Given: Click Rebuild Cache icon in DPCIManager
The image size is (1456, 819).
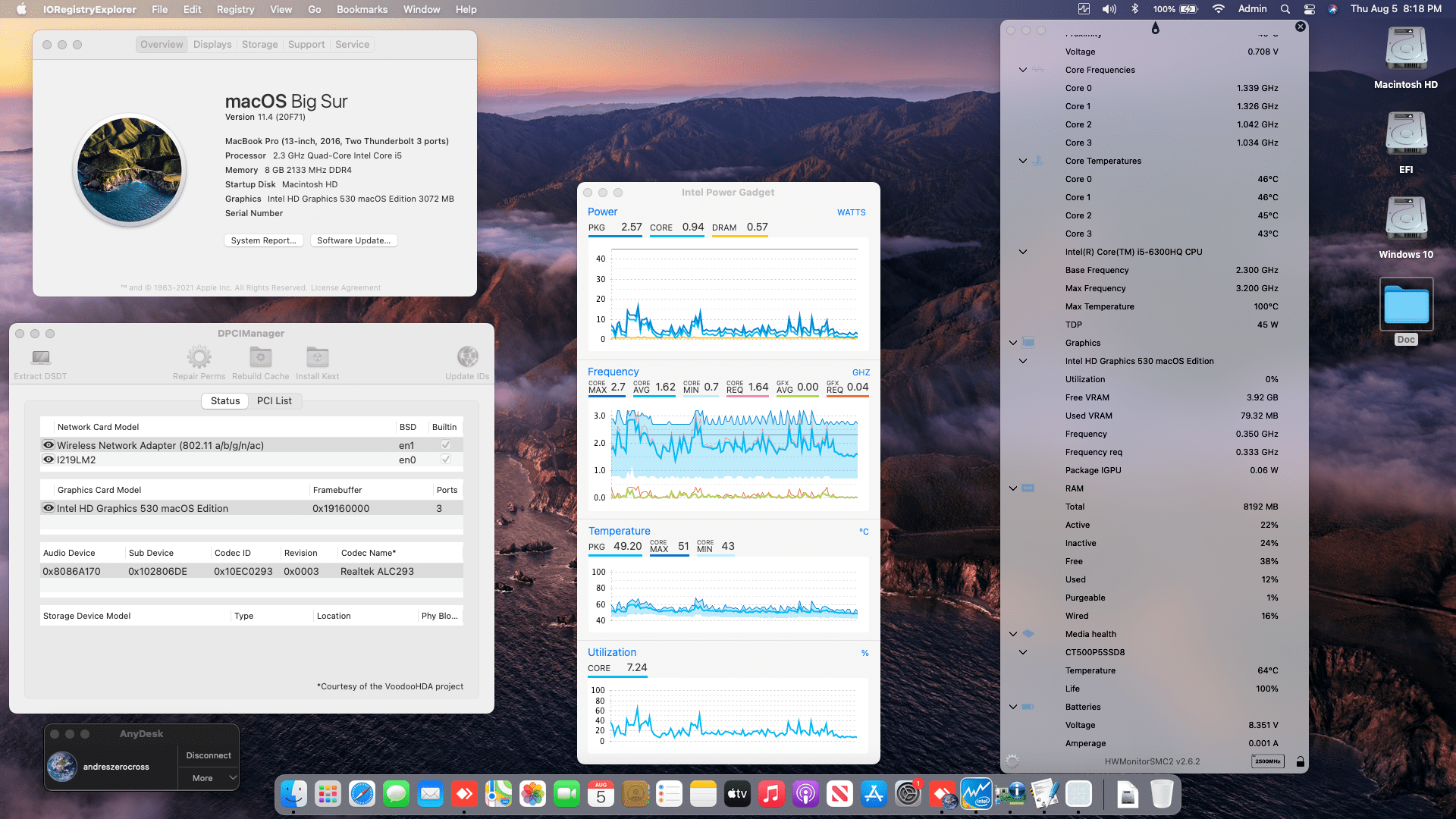Looking at the screenshot, I should [x=261, y=357].
